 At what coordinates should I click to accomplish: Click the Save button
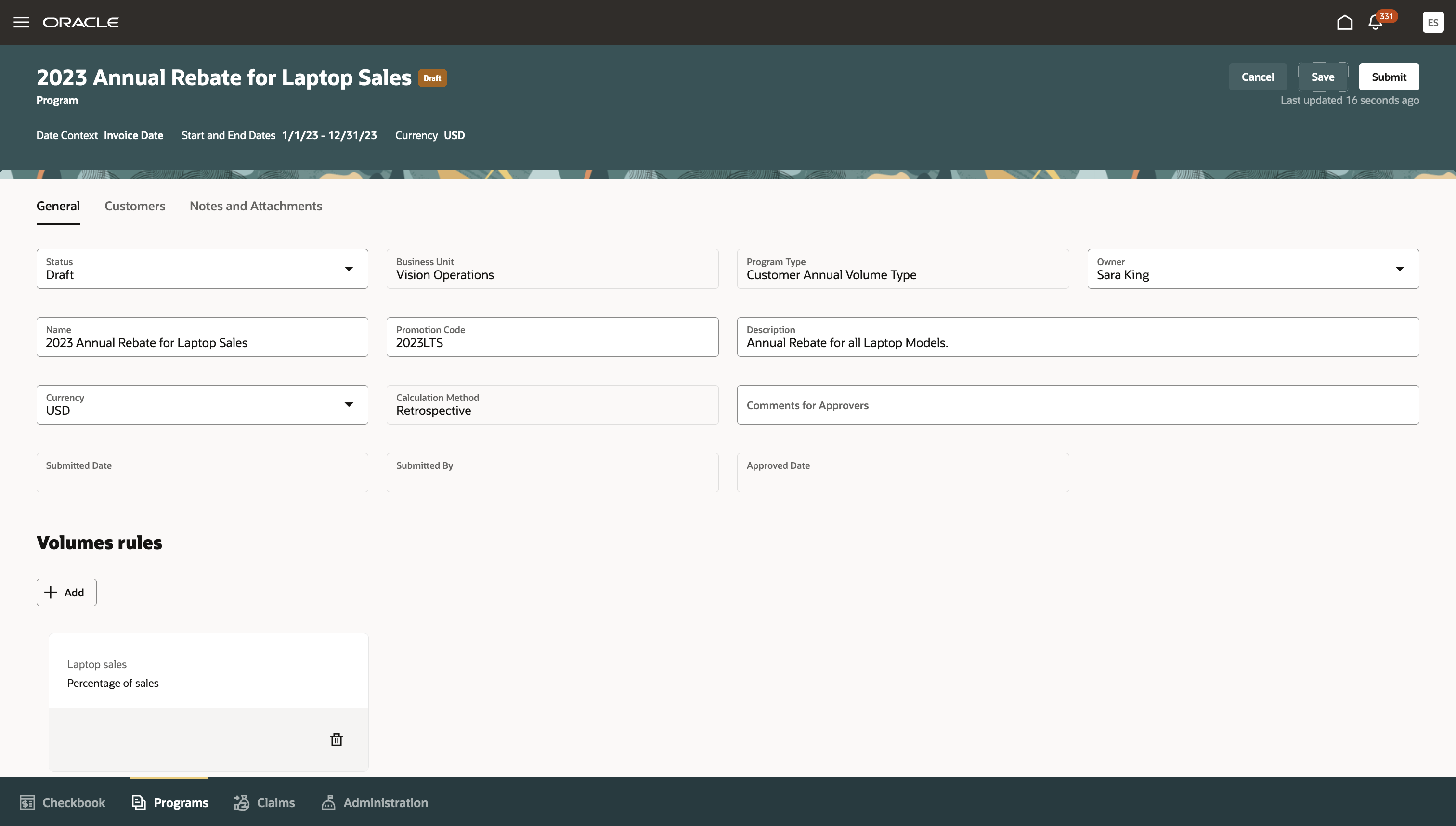point(1322,77)
